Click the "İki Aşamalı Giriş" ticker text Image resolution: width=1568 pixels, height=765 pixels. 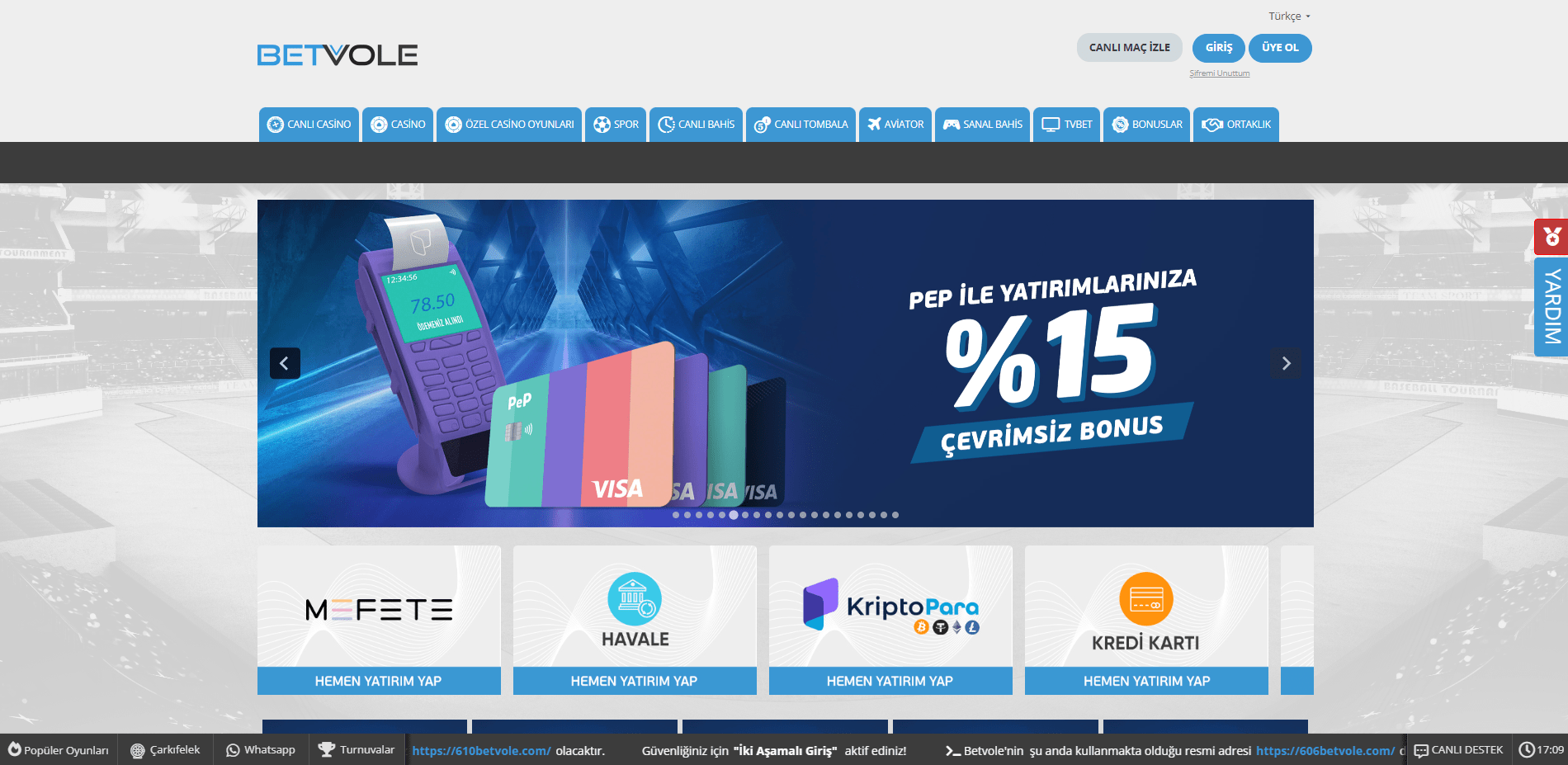[x=785, y=751]
